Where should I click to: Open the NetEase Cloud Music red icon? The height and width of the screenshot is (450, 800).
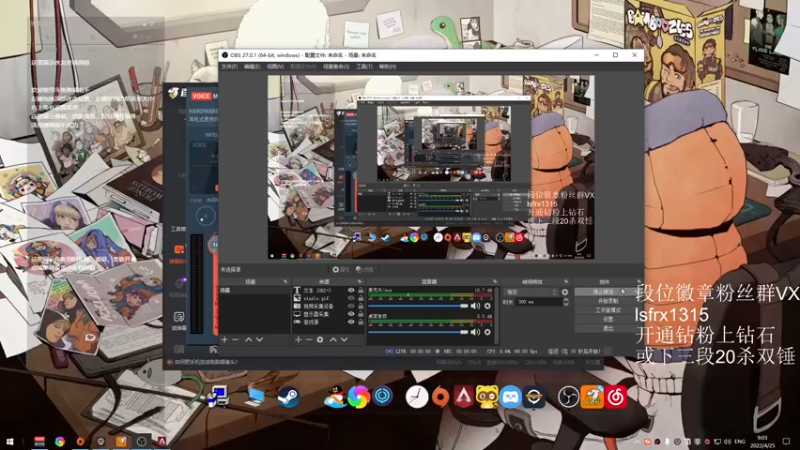click(616, 397)
